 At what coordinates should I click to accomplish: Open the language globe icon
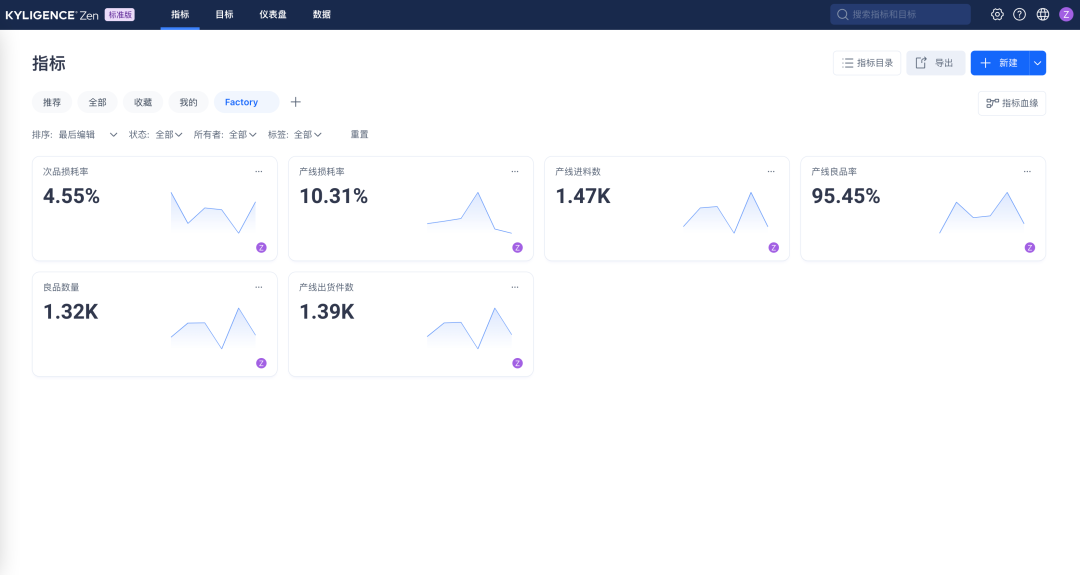(1043, 14)
